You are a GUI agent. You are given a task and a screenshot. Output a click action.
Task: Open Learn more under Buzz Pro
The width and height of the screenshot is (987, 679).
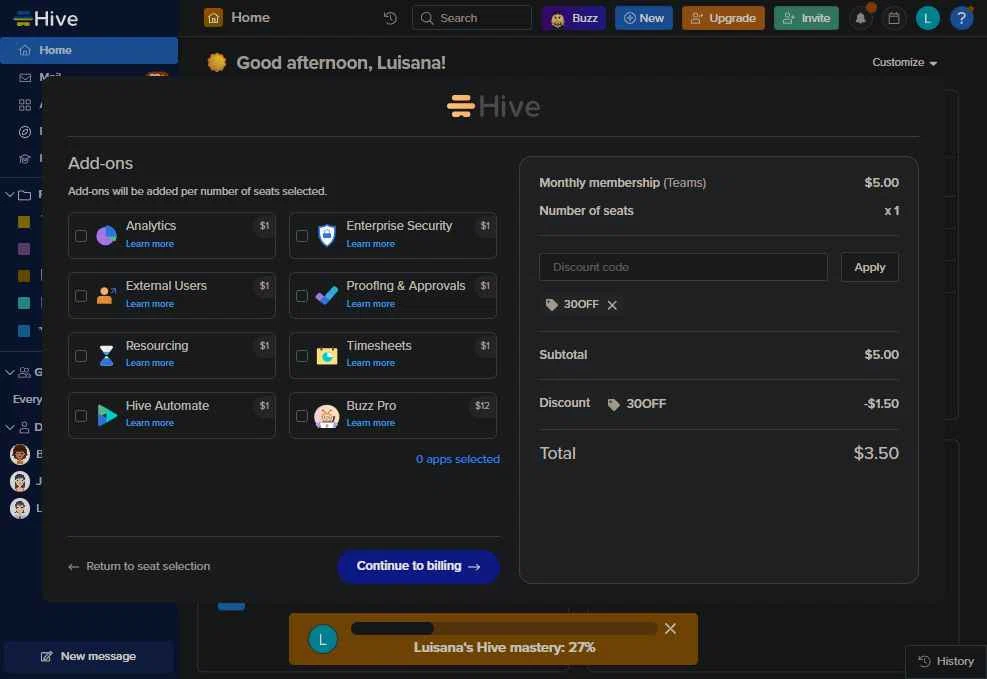click(371, 423)
